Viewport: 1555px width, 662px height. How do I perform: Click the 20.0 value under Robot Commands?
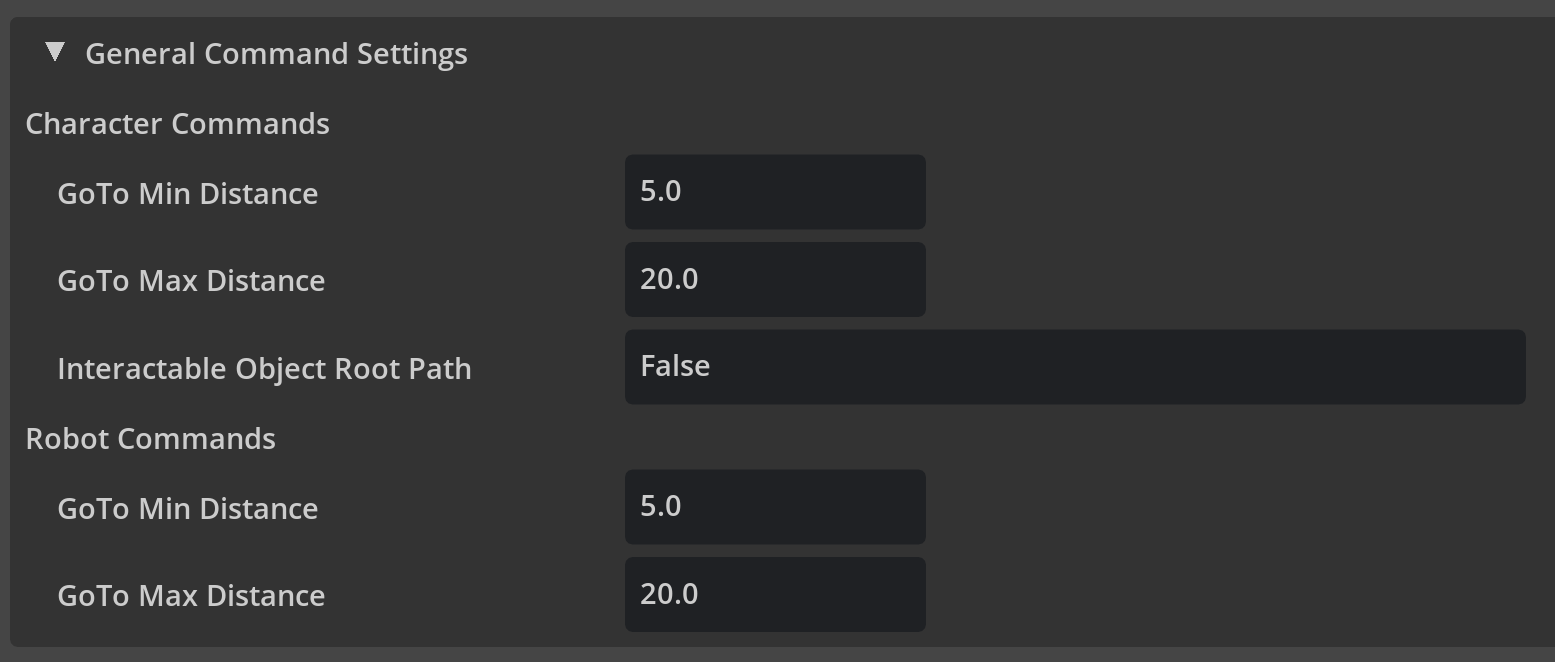[669, 594]
